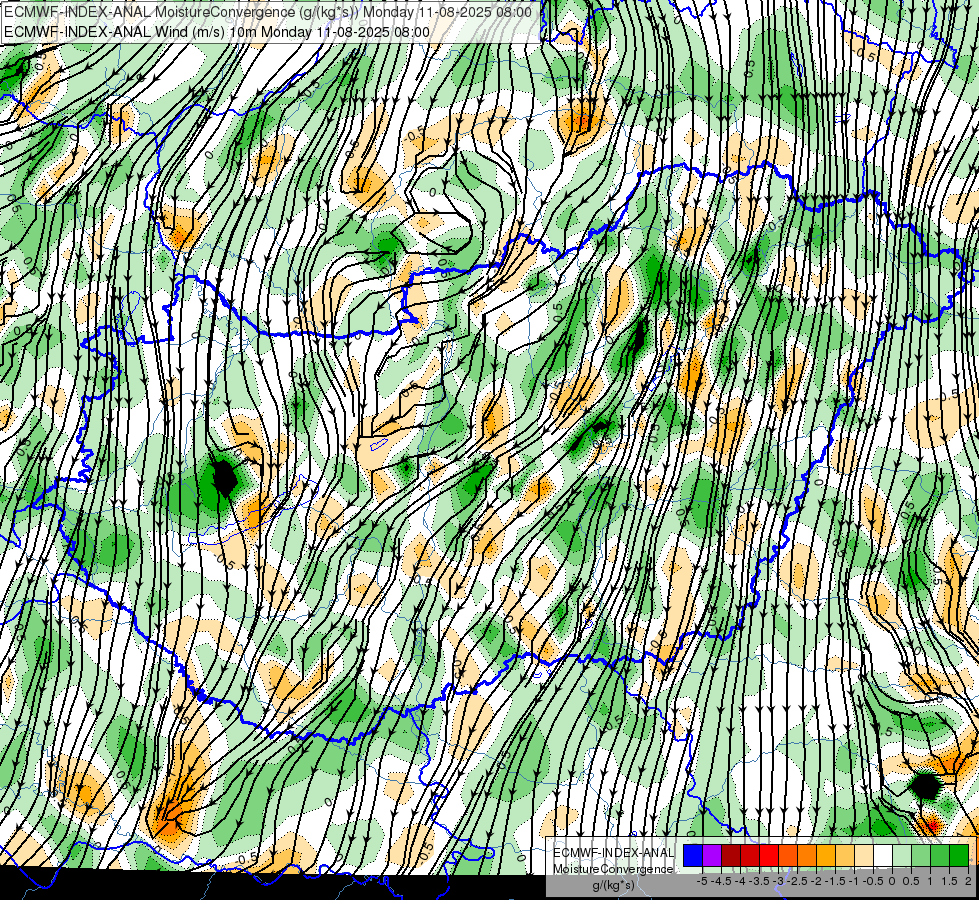Viewport: 979px width, 900px height.
Task: Click the light green swatch between 0.5 and 1
Action: (x=921, y=855)
